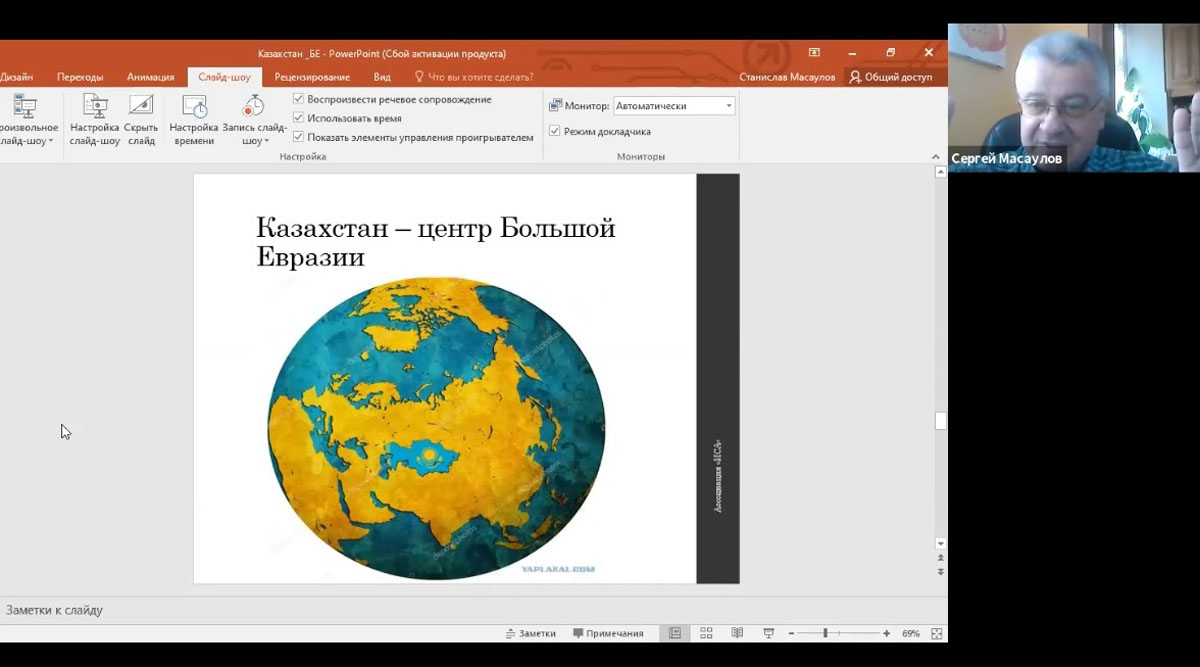Uncheck Использовать время option
The image size is (1200, 667).
tap(299, 118)
